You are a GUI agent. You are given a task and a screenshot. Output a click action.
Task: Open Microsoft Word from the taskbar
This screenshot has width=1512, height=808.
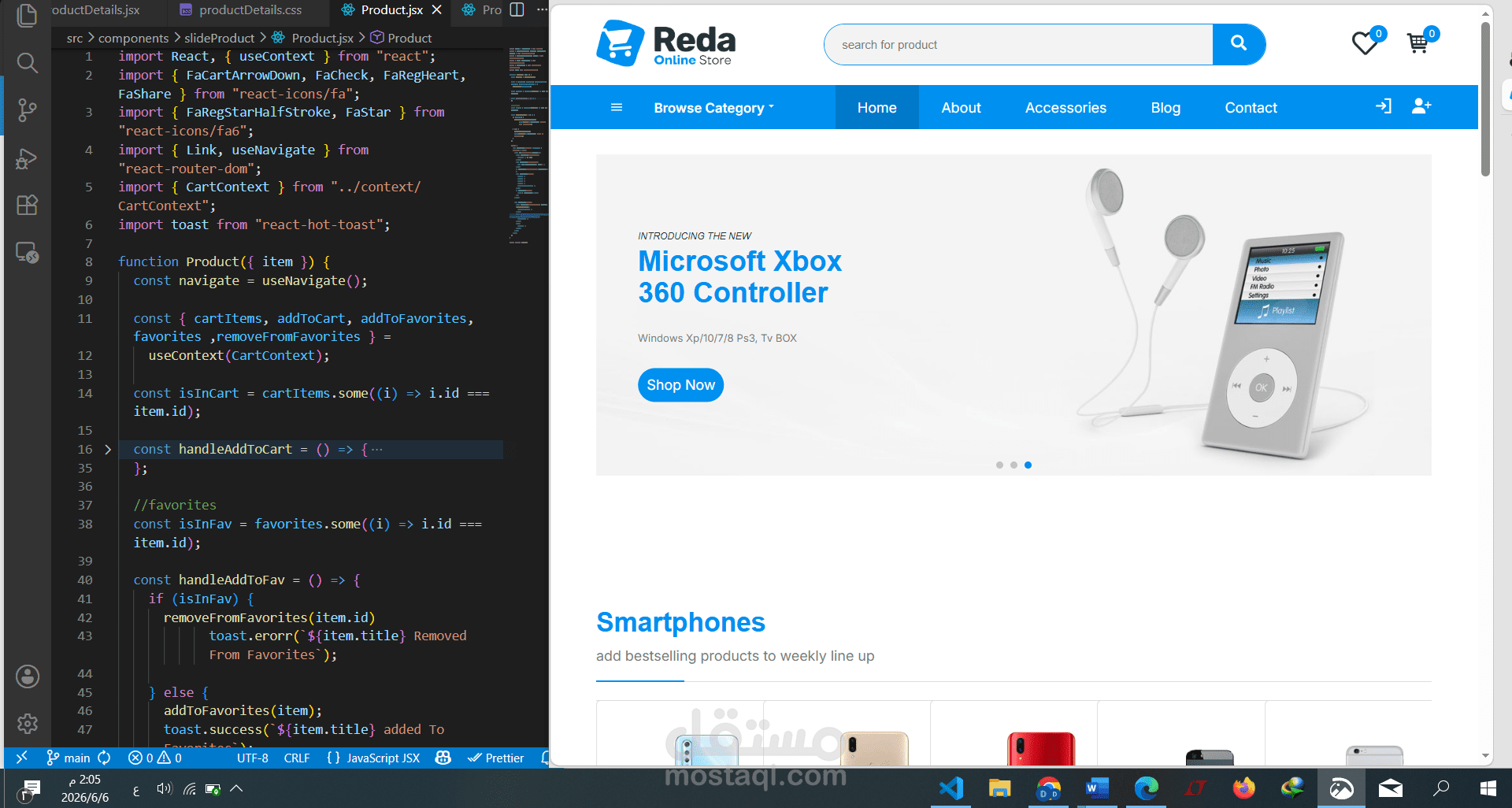point(1097,788)
